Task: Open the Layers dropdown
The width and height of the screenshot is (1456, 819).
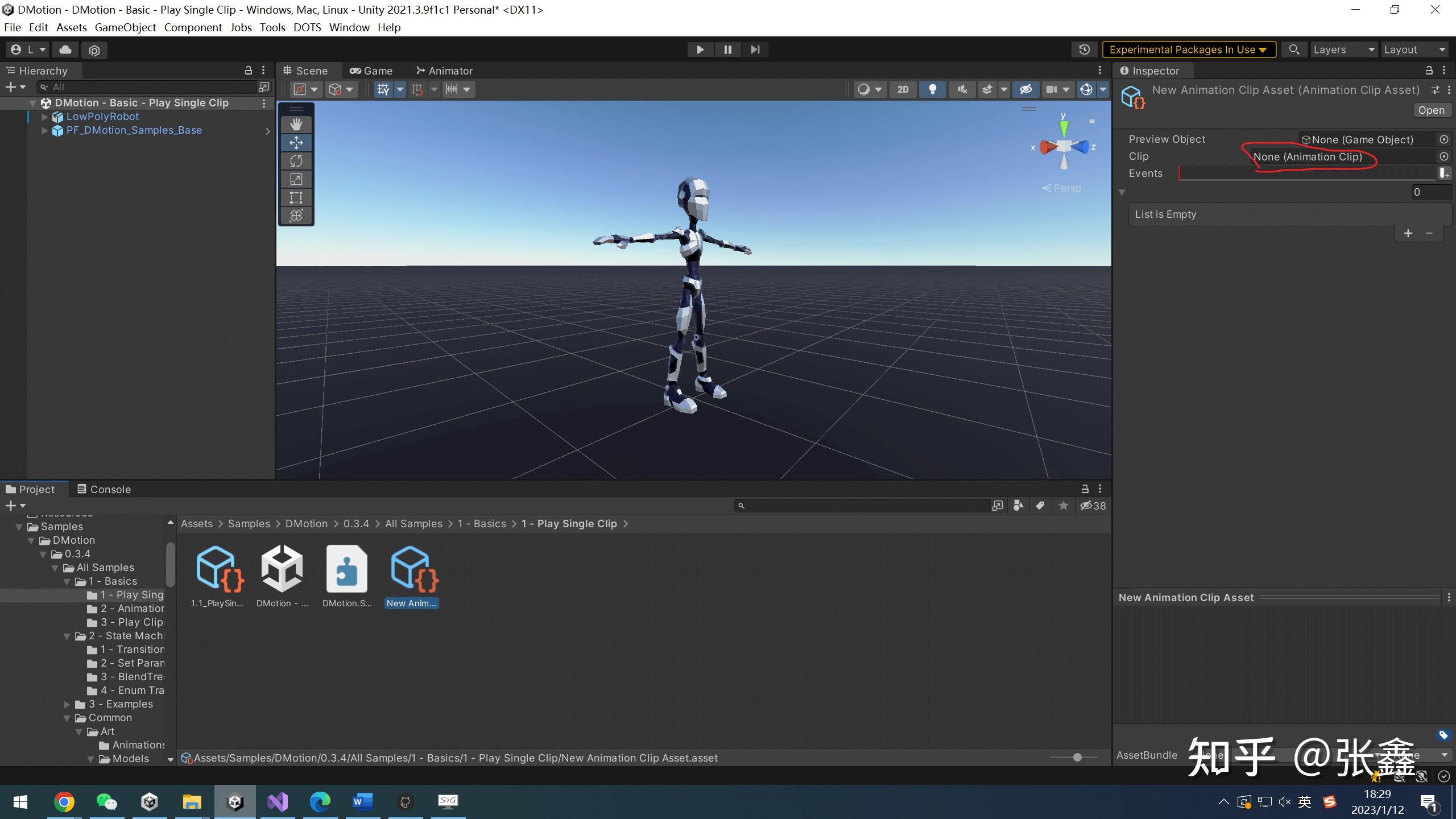Action: [x=1343, y=49]
